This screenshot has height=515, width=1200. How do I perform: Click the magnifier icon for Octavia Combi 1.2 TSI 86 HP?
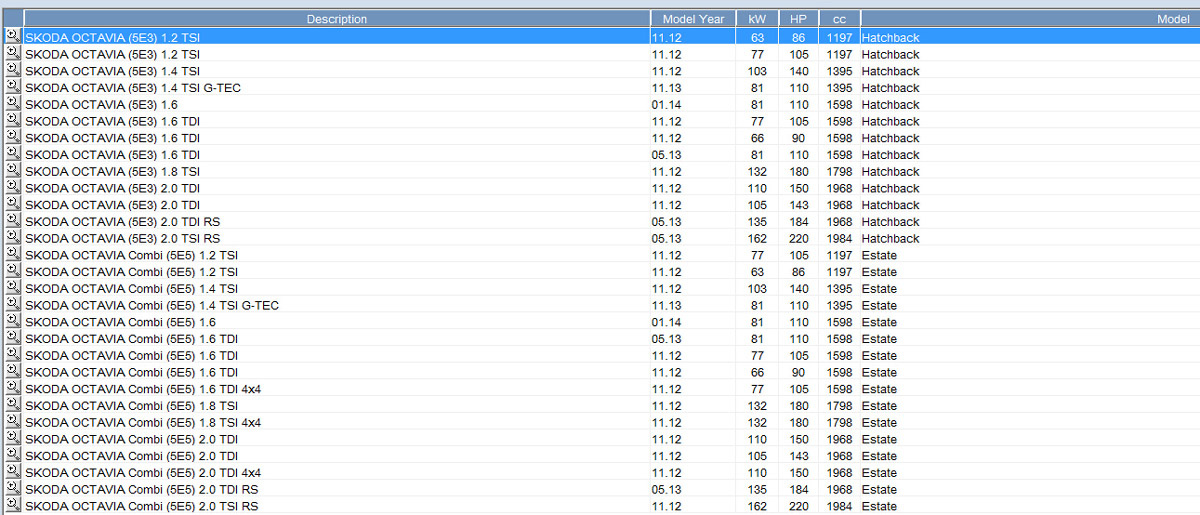[x=12, y=271]
